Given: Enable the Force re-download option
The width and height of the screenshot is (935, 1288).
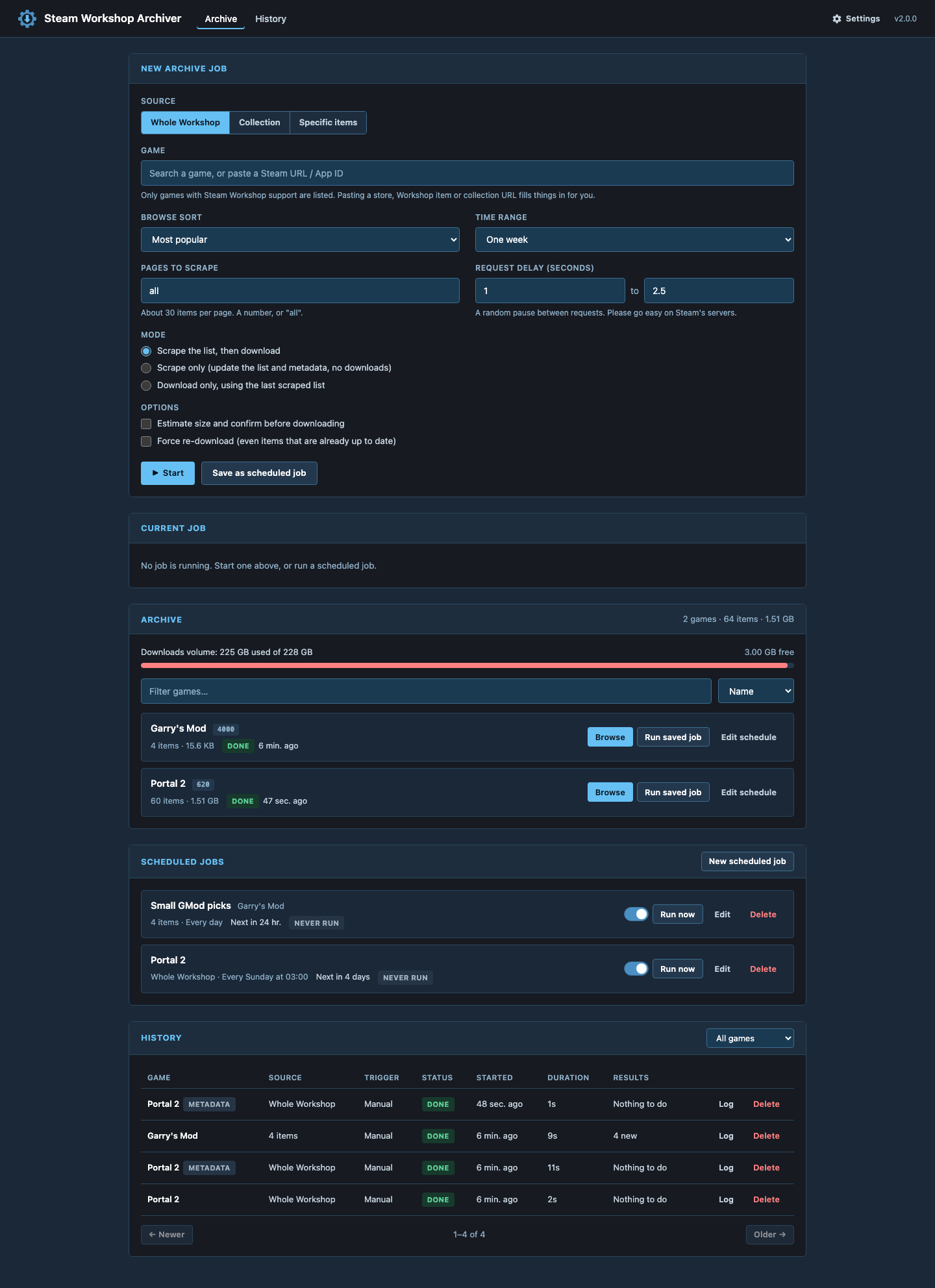Looking at the screenshot, I should (146, 441).
